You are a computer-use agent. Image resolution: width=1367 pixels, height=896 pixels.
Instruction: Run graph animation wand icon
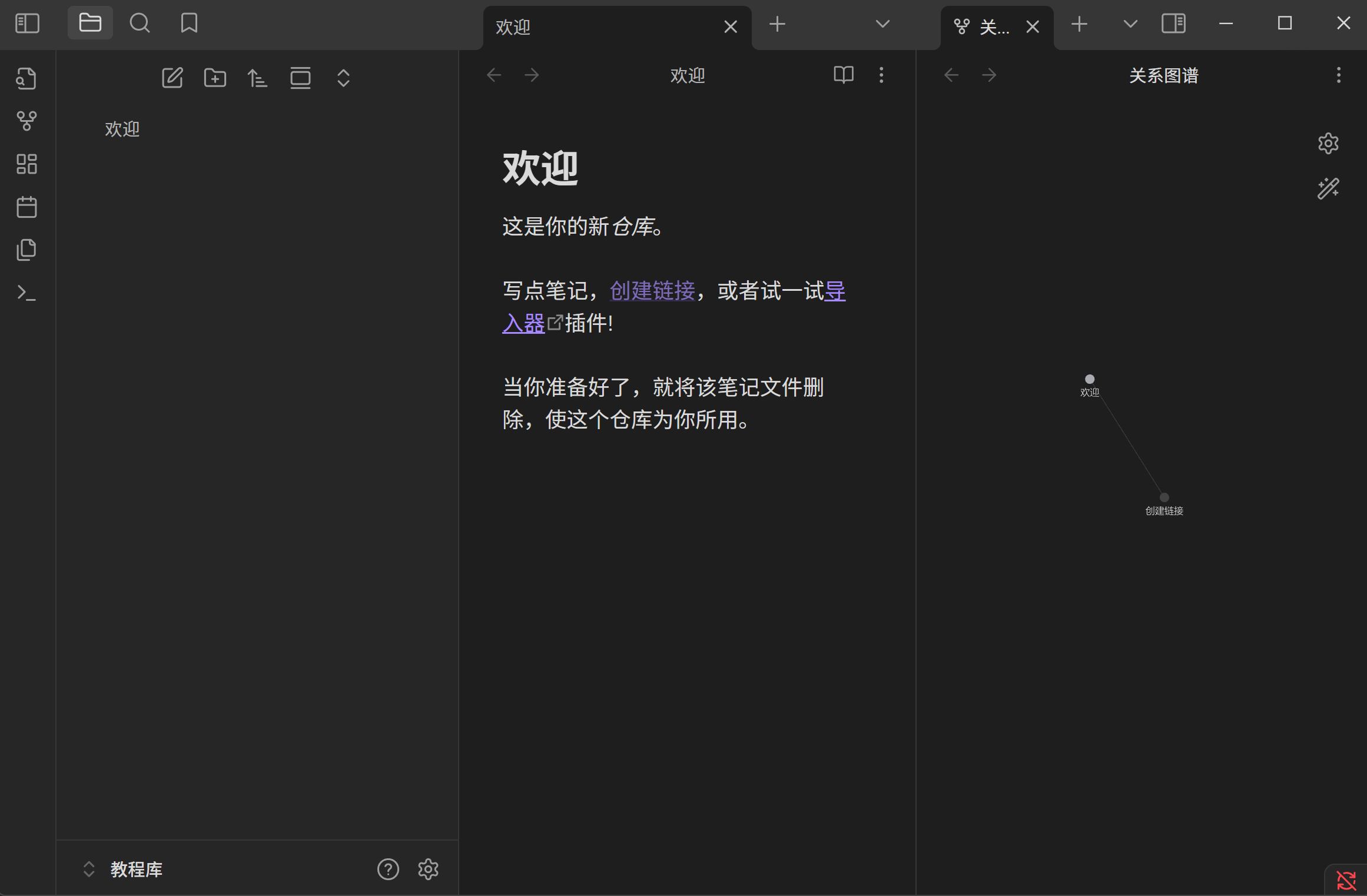point(1328,188)
